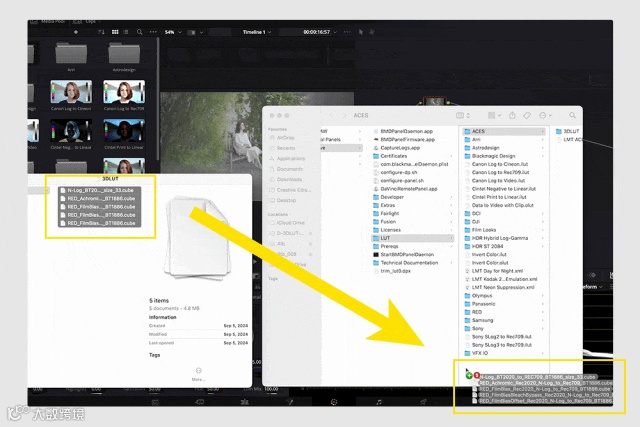The width and height of the screenshot is (640, 427).
Task: Open the Finder group-by grid dropdown
Action: point(494,116)
